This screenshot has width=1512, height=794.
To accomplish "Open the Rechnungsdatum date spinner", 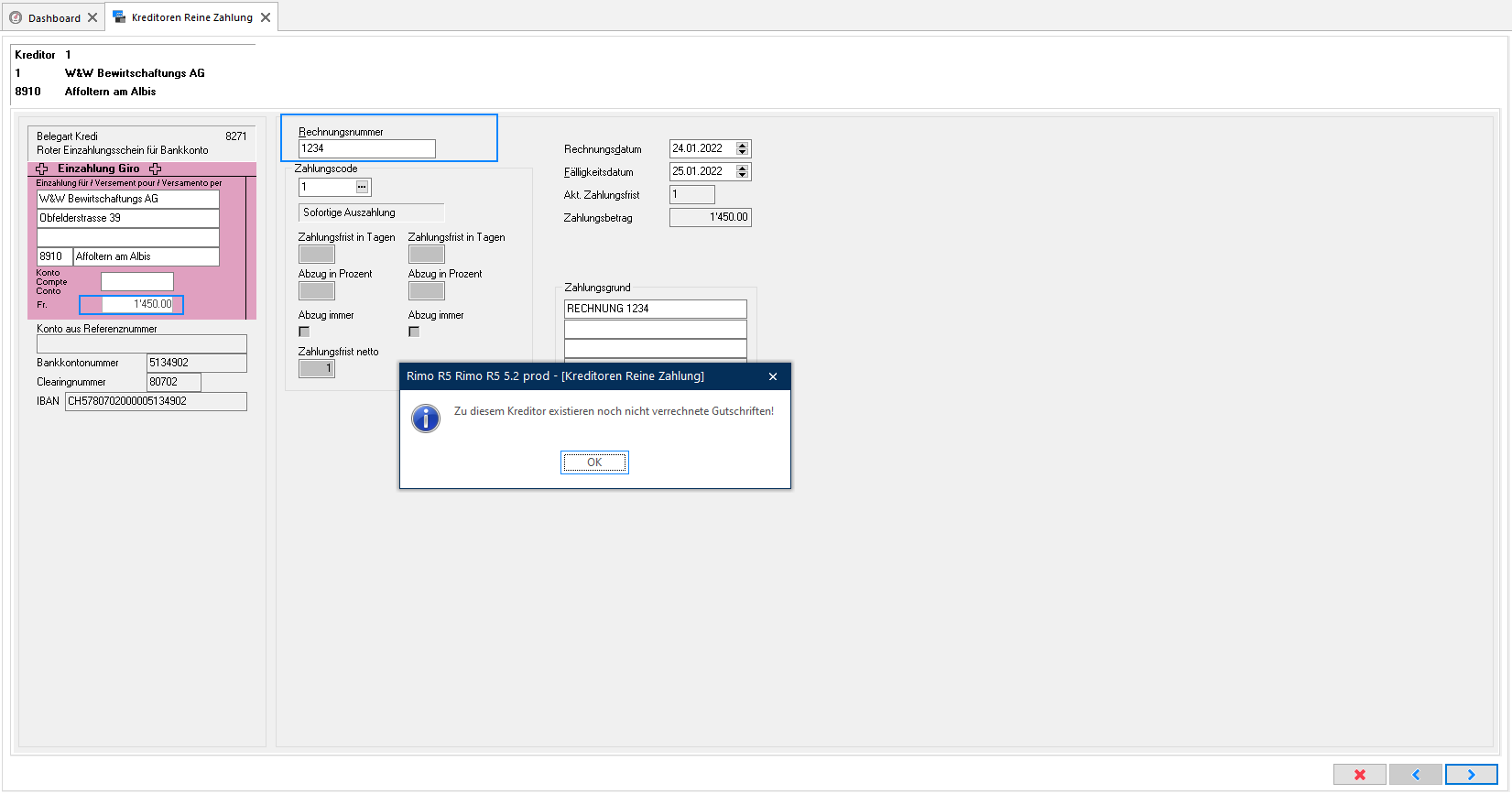I will [x=743, y=148].
